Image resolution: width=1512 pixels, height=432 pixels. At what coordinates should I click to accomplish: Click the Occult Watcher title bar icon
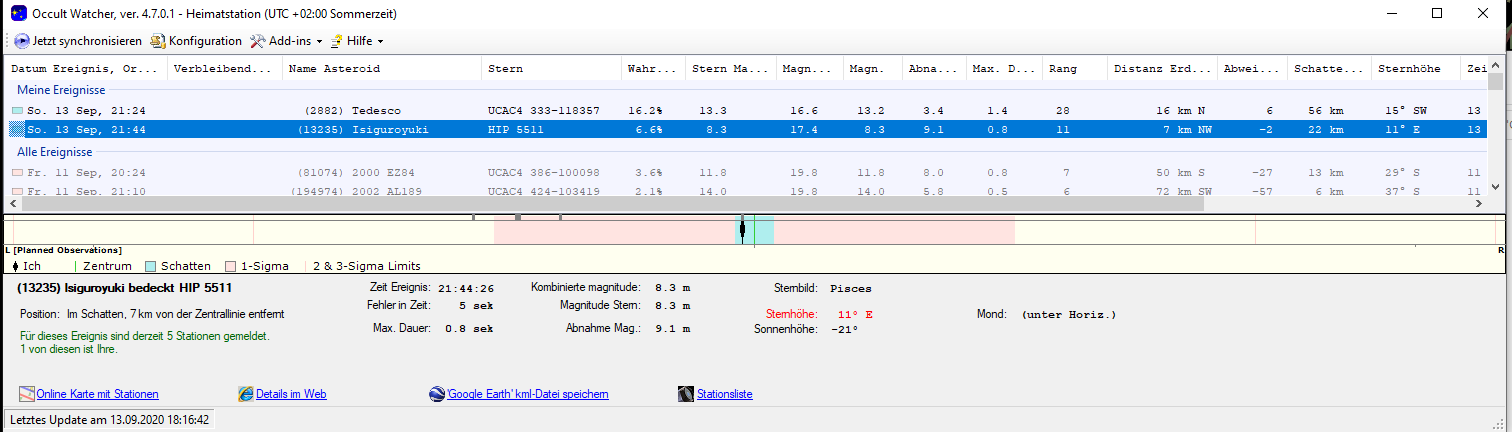tap(18, 13)
